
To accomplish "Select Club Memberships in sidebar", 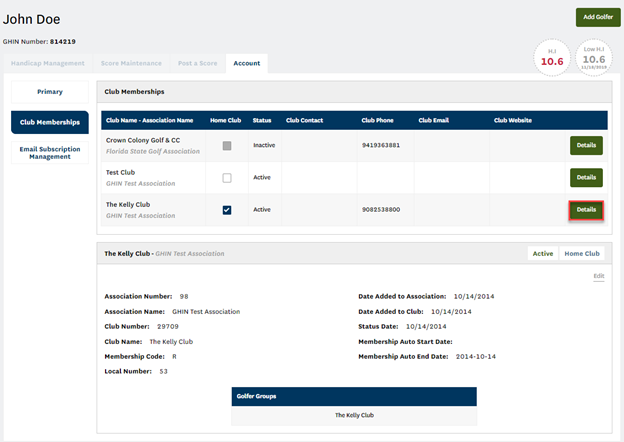I will [50, 122].
